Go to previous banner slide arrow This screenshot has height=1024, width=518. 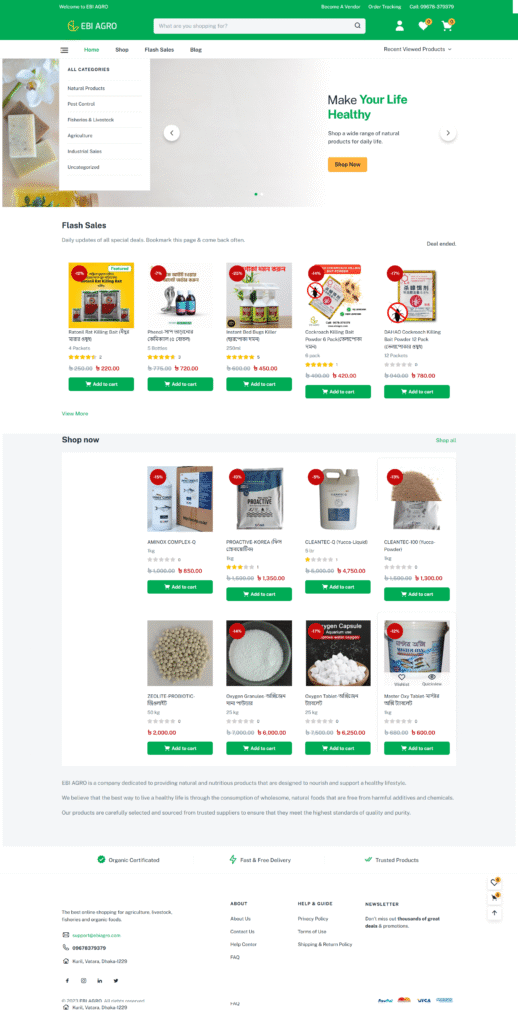tap(171, 133)
